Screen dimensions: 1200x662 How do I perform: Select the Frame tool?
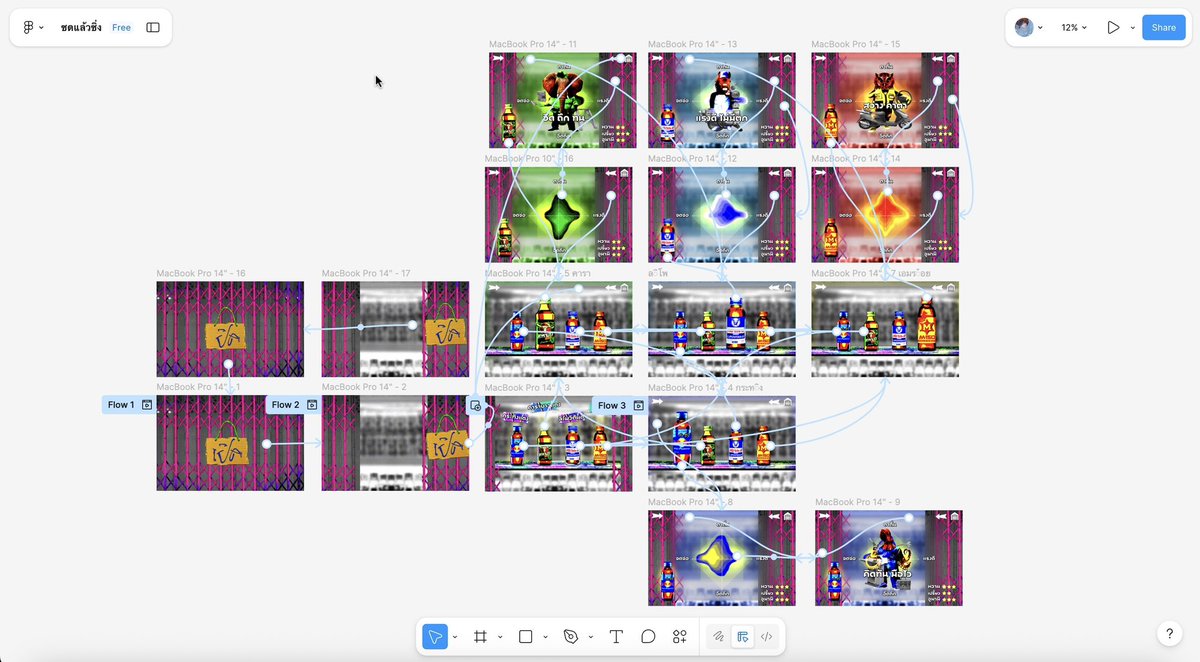tap(480, 636)
